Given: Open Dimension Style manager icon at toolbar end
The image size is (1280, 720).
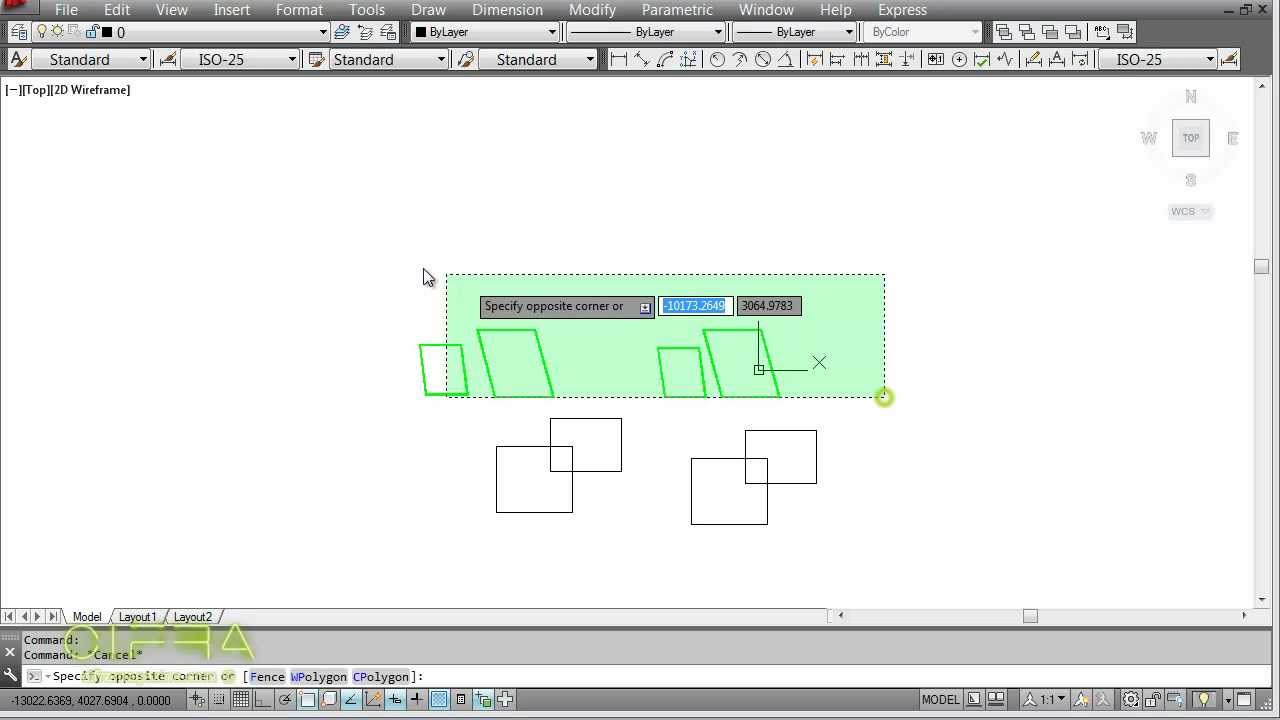Looking at the screenshot, I should click(1229, 59).
